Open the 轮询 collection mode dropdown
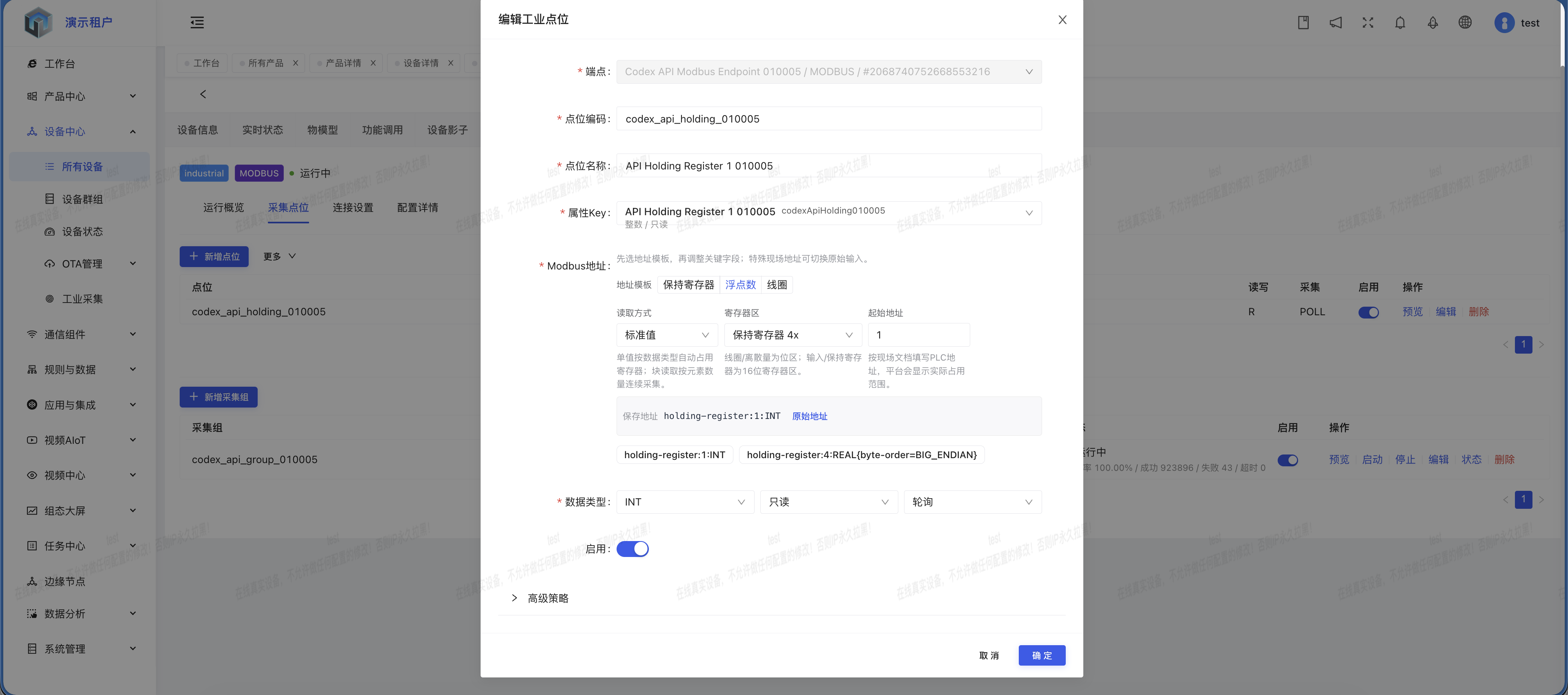This screenshot has height=695, width=1568. pos(972,502)
